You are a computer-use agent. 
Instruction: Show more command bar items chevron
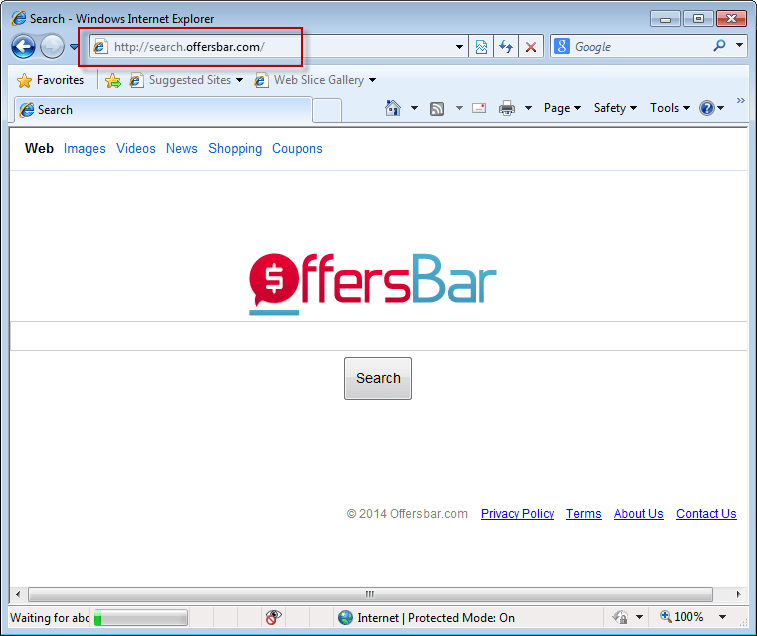(x=741, y=101)
